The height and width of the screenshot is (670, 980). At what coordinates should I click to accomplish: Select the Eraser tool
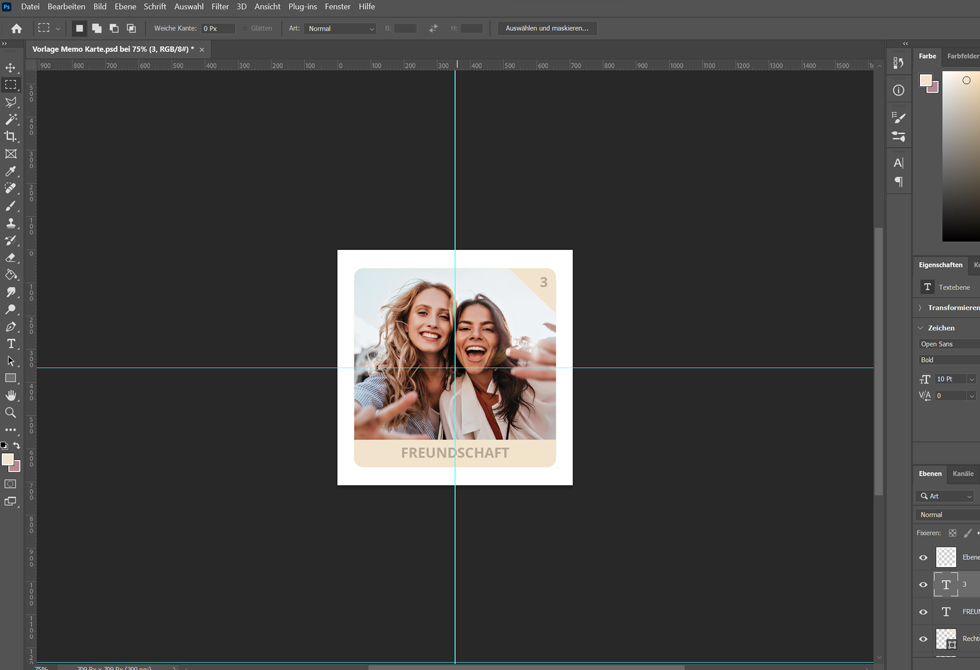pos(11,258)
